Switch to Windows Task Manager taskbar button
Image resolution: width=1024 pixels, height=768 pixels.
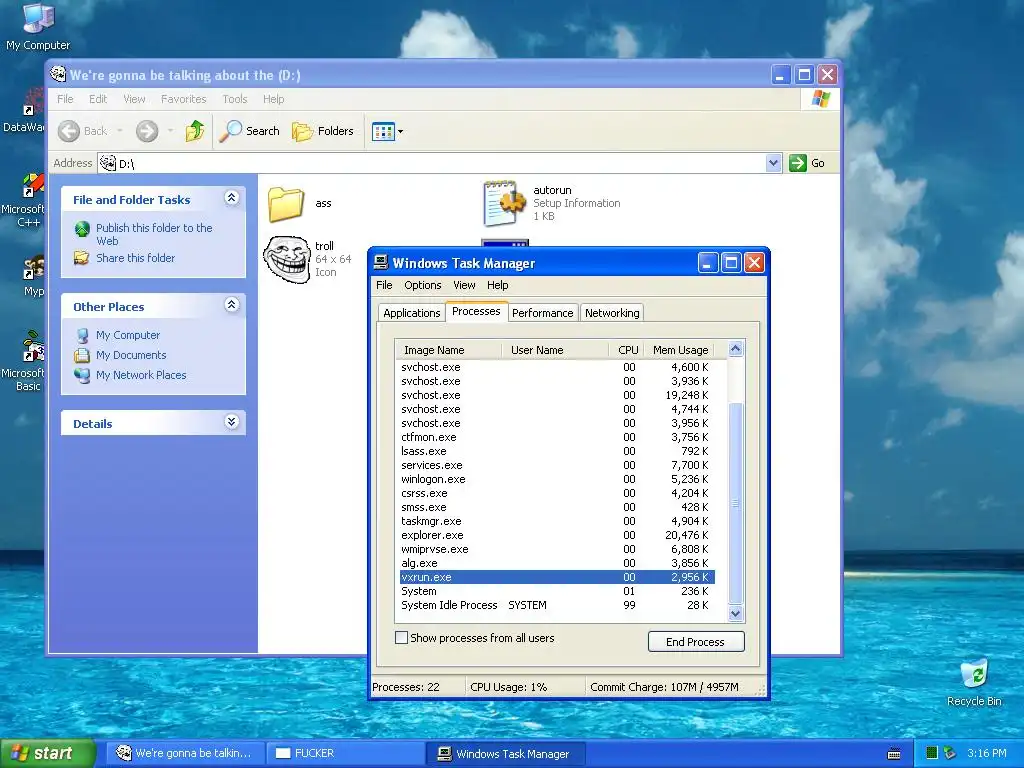point(505,753)
